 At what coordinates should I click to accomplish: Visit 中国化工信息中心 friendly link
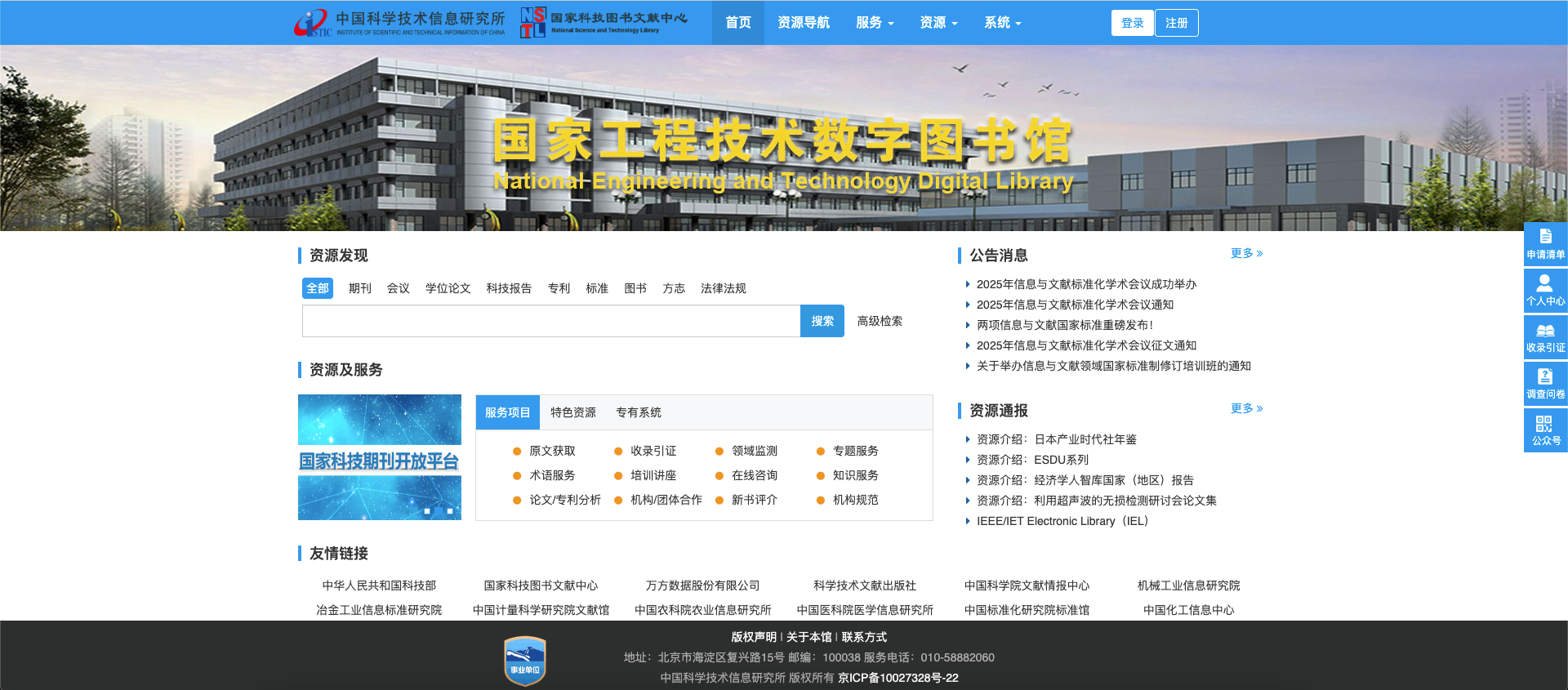point(1188,610)
